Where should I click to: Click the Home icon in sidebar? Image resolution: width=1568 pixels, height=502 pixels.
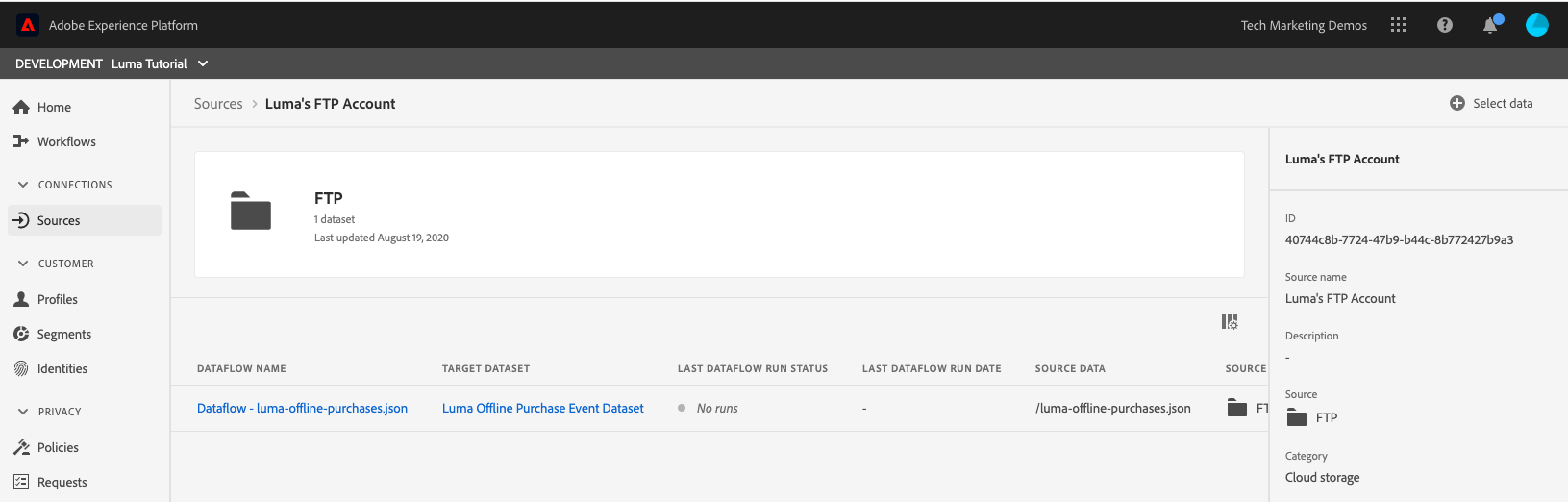tap(21, 107)
